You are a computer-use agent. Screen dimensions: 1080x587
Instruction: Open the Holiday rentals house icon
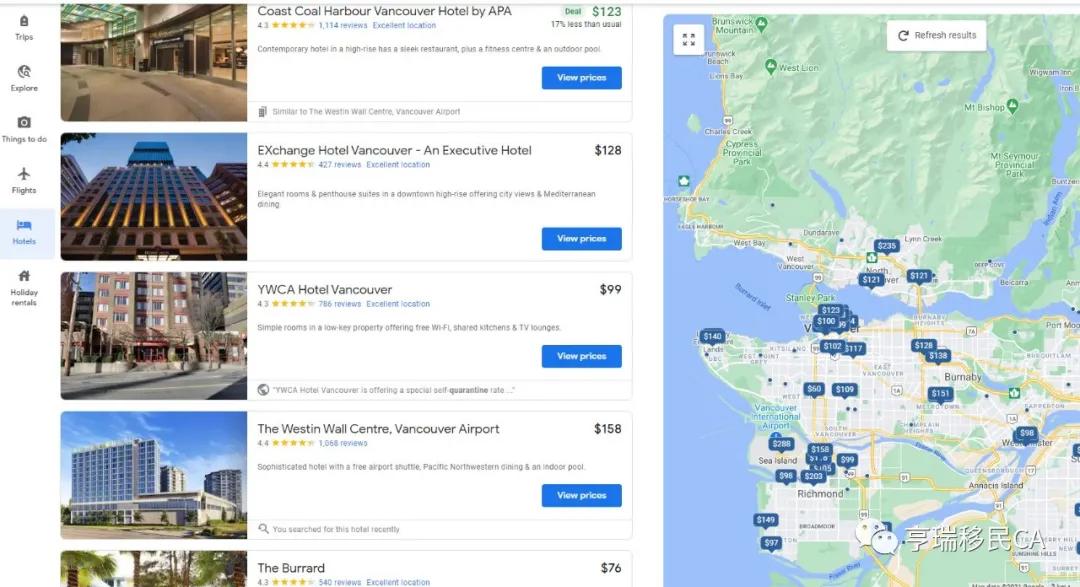coord(24,276)
